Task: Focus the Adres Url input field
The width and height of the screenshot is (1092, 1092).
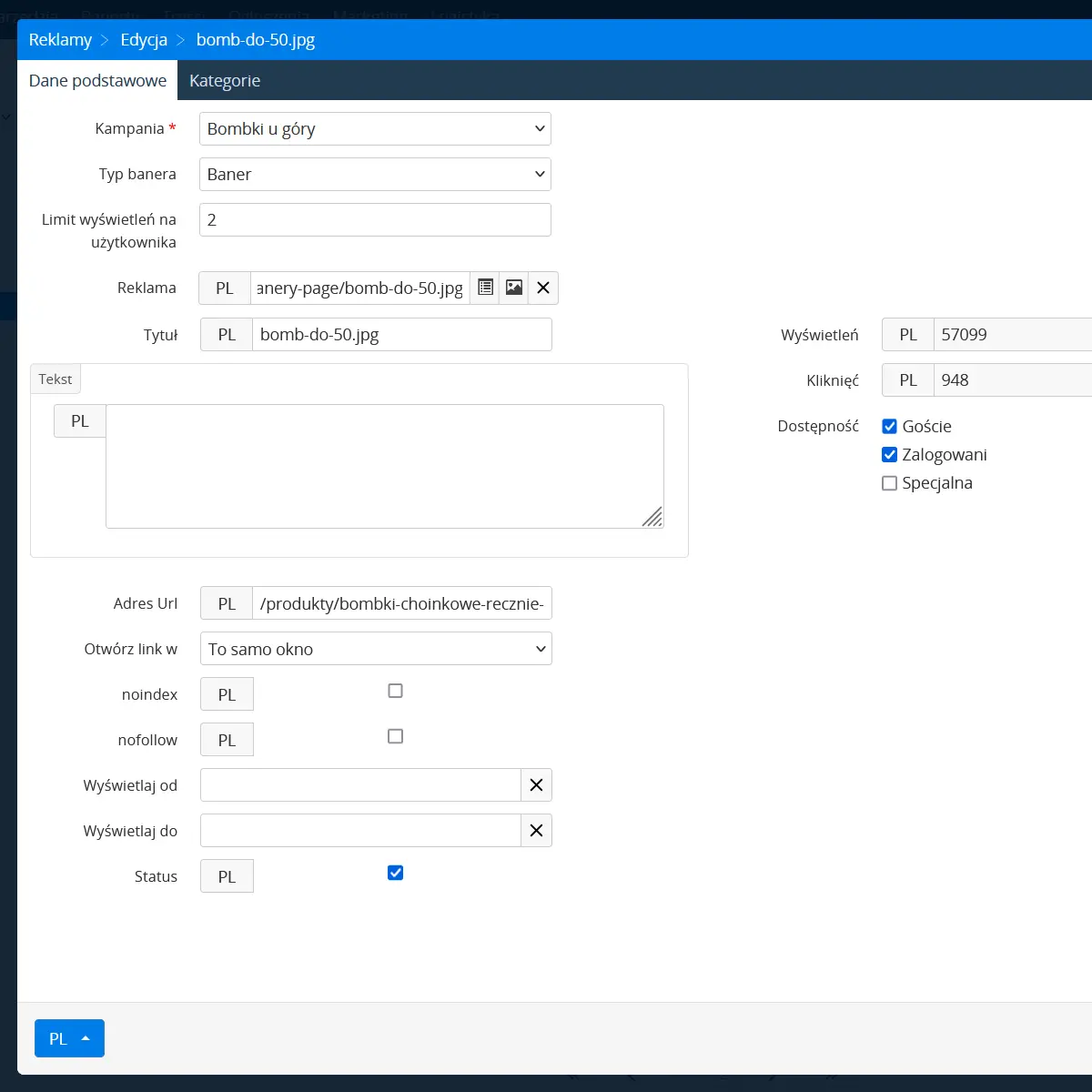Action: click(402, 603)
